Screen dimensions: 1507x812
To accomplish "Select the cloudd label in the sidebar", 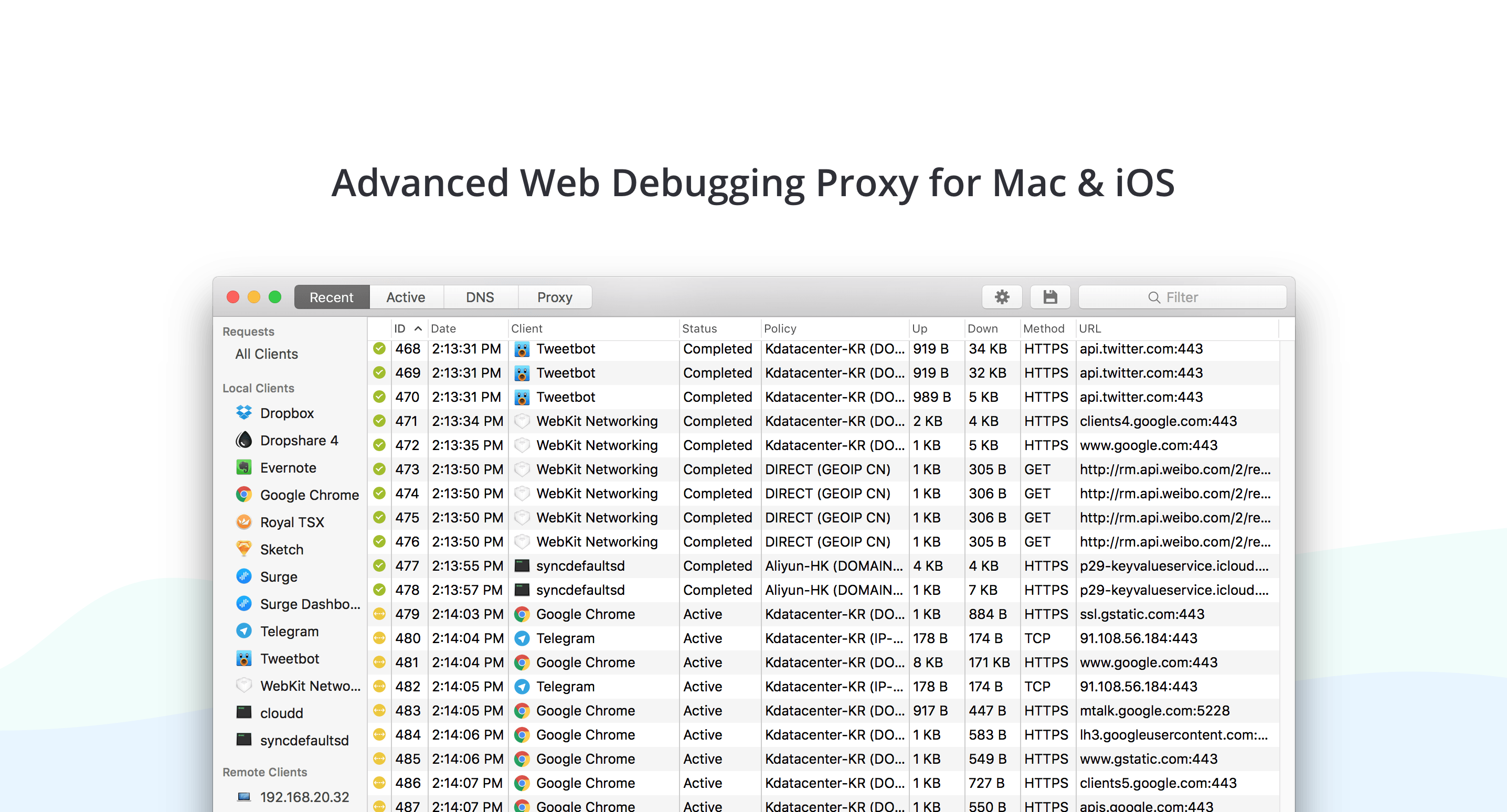I will pyautogui.click(x=282, y=712).
